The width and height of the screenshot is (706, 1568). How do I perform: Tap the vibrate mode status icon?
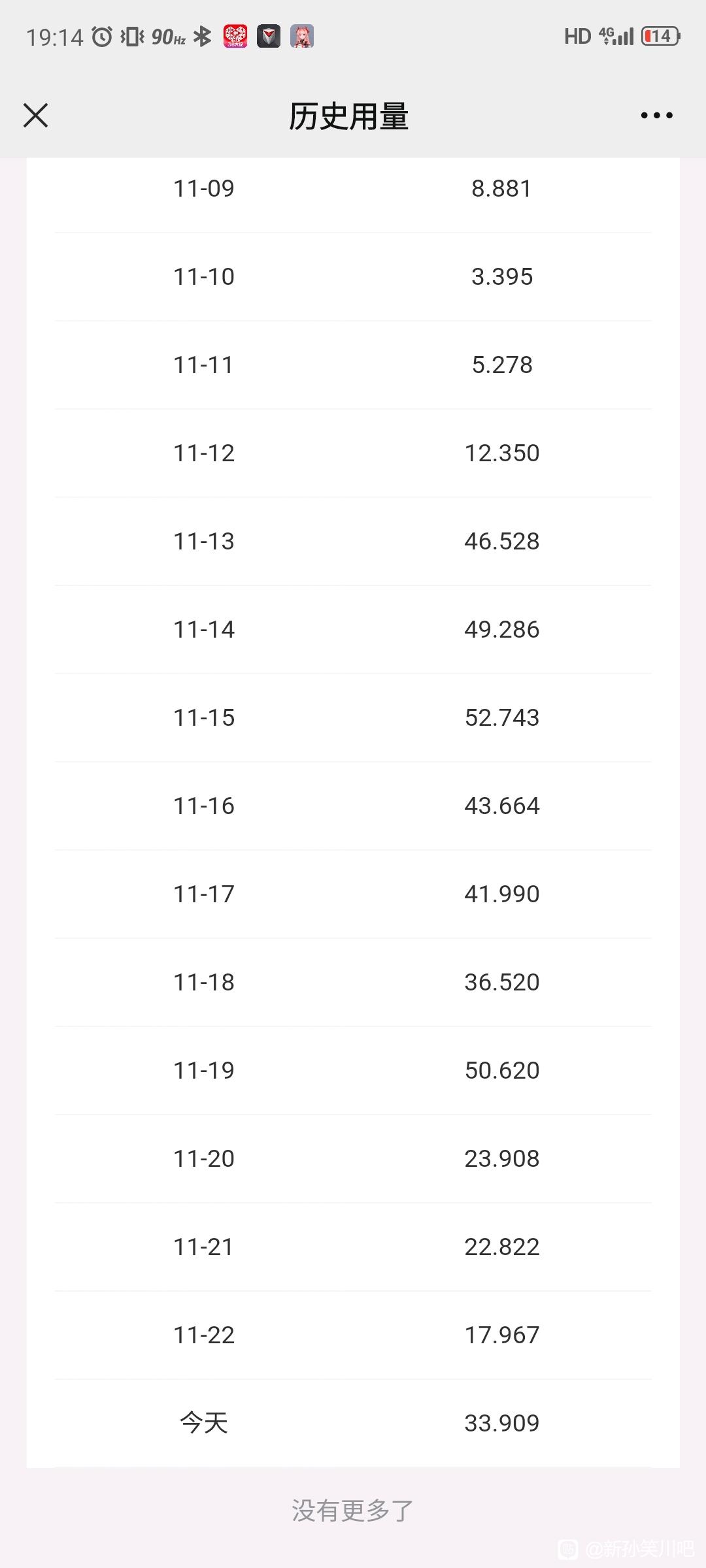(132, 37)
